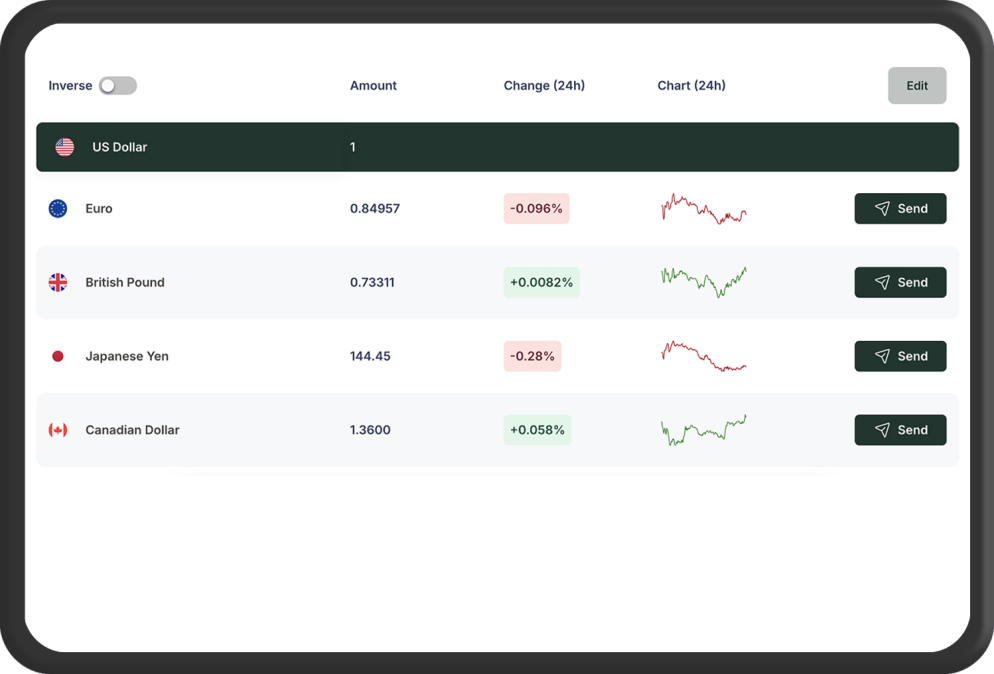Click the Euro -0.096% change badge

click(x=536, y=208)
